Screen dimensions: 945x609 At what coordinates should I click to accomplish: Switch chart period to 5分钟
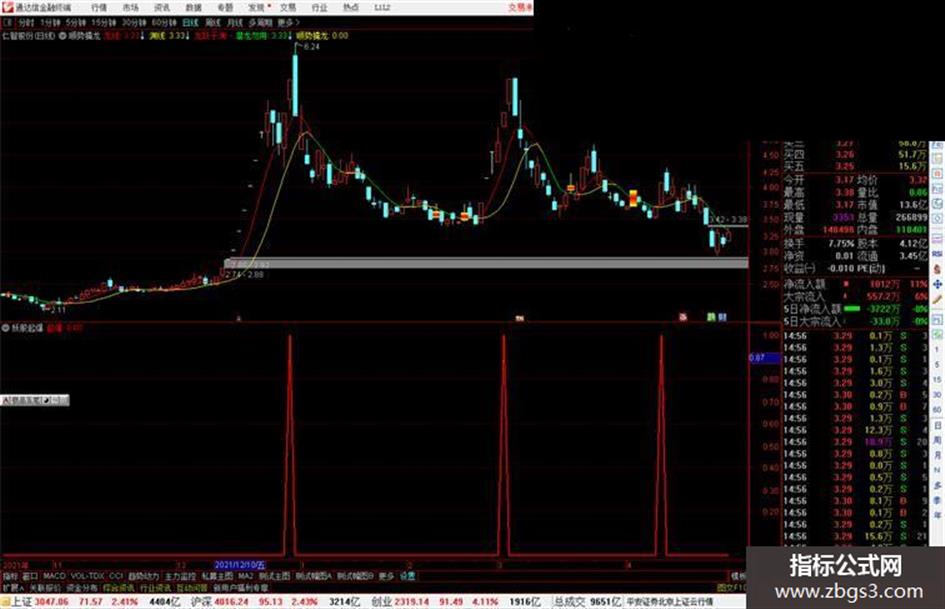pos(76,23)
